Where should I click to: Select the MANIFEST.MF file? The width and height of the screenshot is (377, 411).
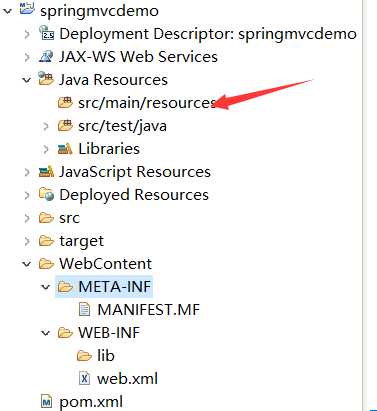[149, 310]
